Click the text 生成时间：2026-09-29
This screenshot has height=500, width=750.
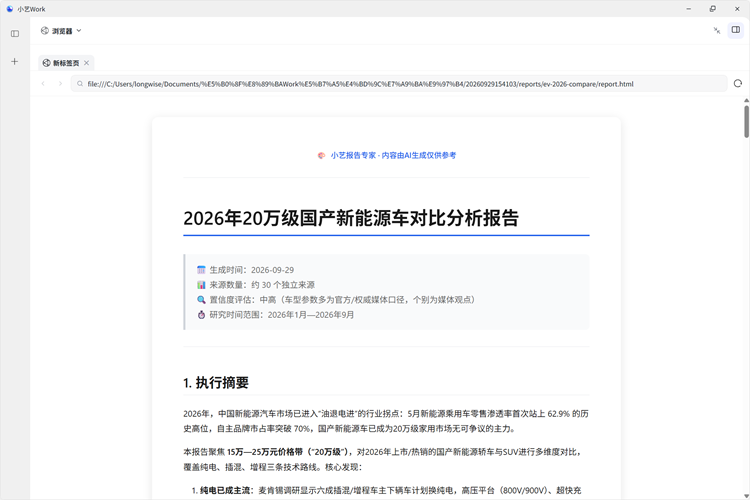252,270
